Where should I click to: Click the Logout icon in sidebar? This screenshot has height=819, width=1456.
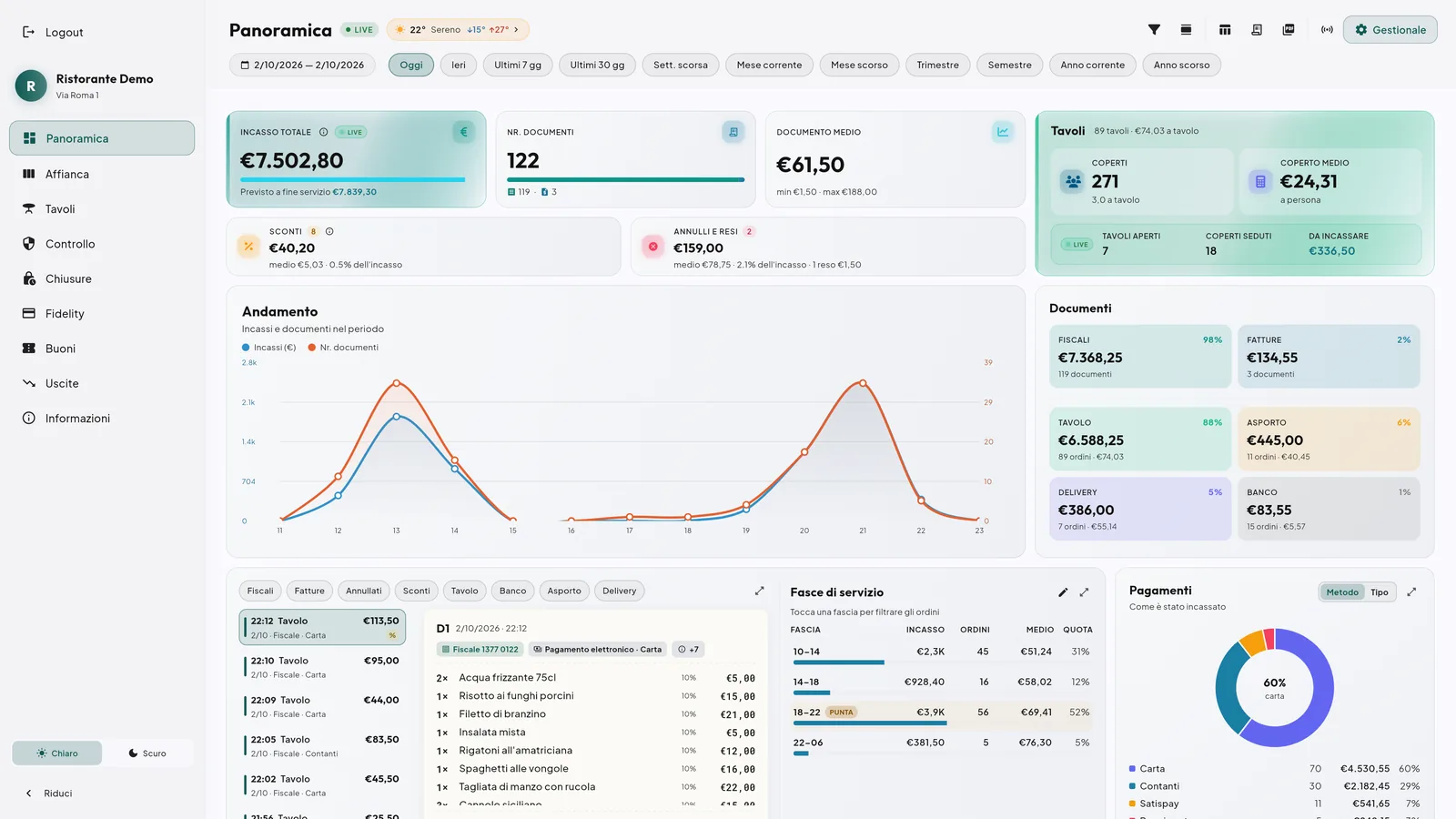click(x=28, y=32)
